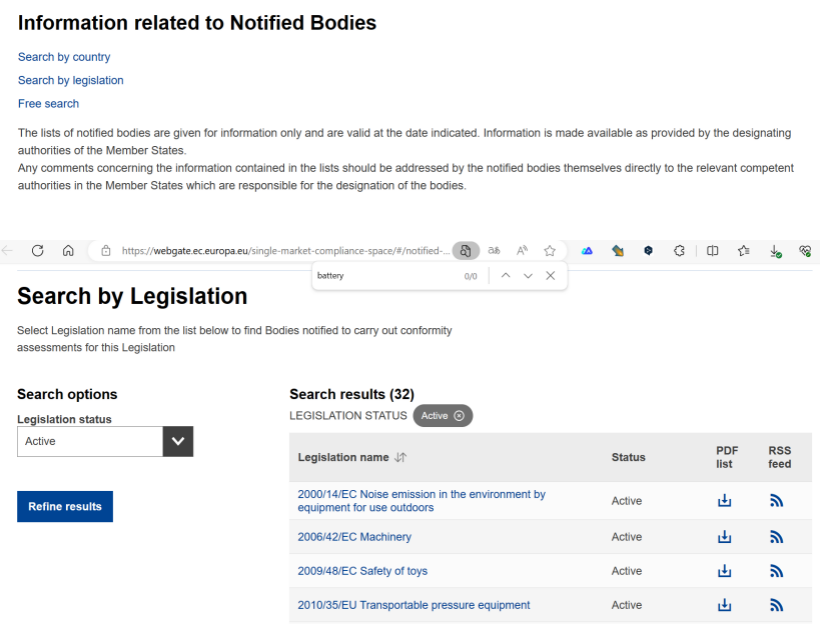Screen dimensions: 820x626
Task: Sort results by Legislation name
Action: tap(400, 457)
